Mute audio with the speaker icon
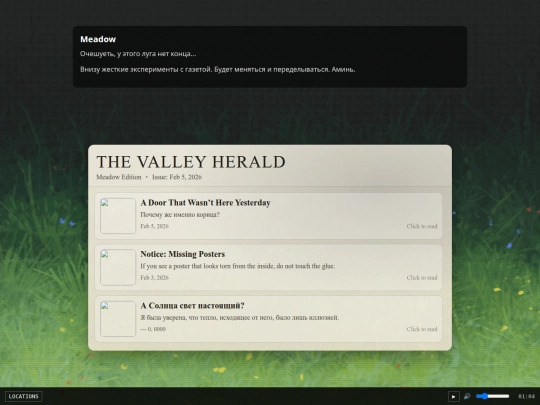 point(467,396)
